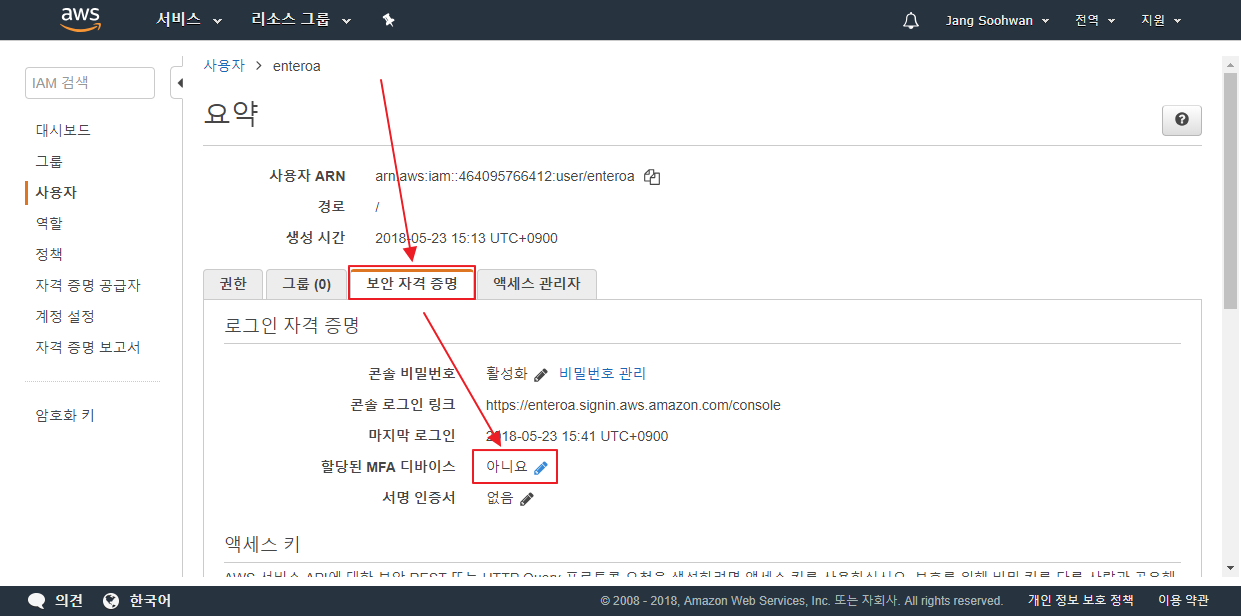Switch to the 권한 tab
The width and height of the screenshot is (1241, 616).
click(x=233, y=283)
